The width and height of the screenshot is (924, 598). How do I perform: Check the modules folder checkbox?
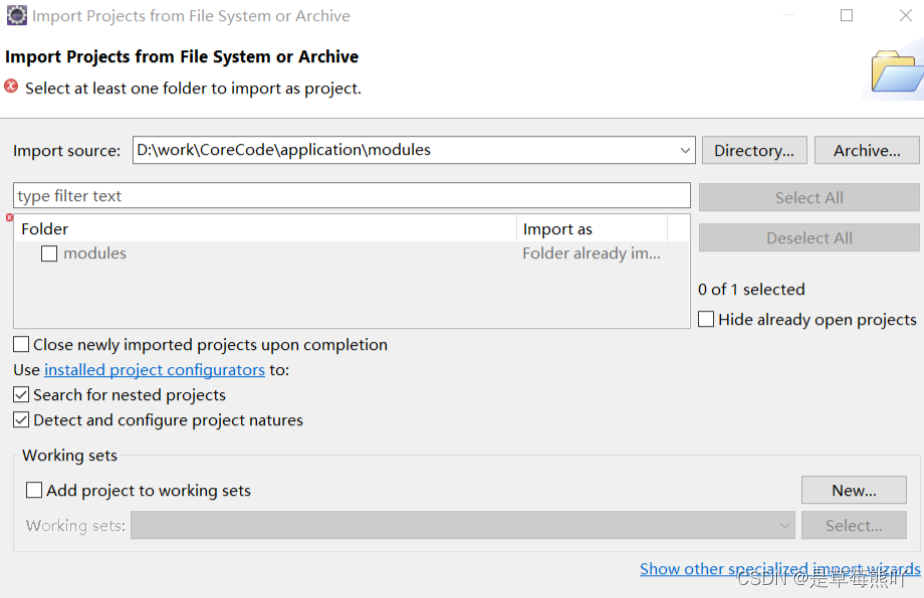(x=49, y=254)
